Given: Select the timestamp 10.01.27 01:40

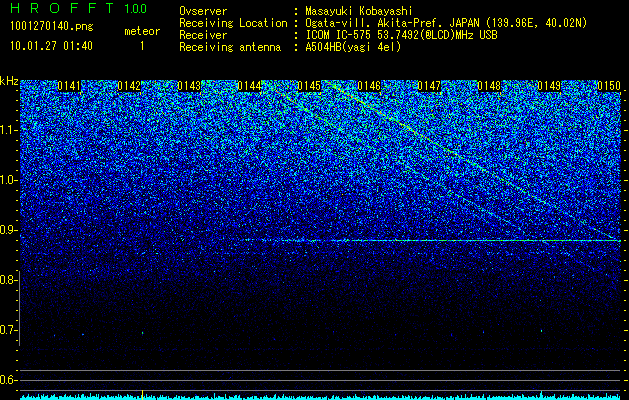Looking at the screenshot, I should coord(51,46).
